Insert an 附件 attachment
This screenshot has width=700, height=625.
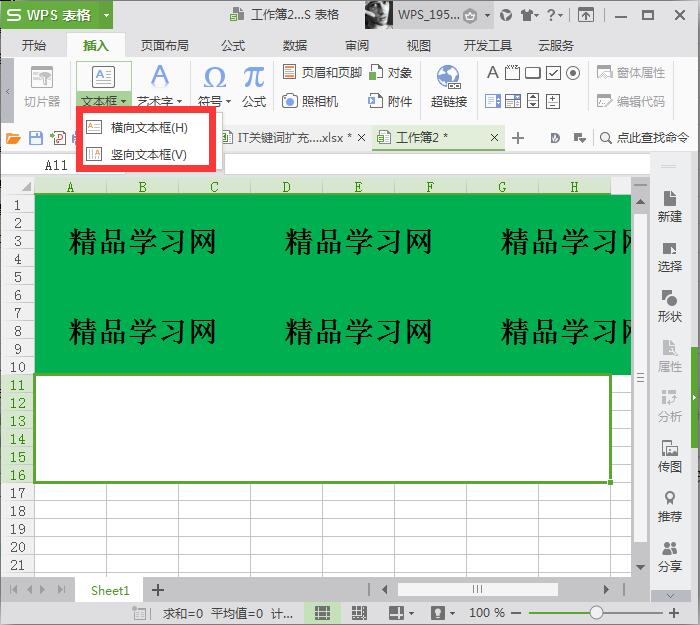390,101
